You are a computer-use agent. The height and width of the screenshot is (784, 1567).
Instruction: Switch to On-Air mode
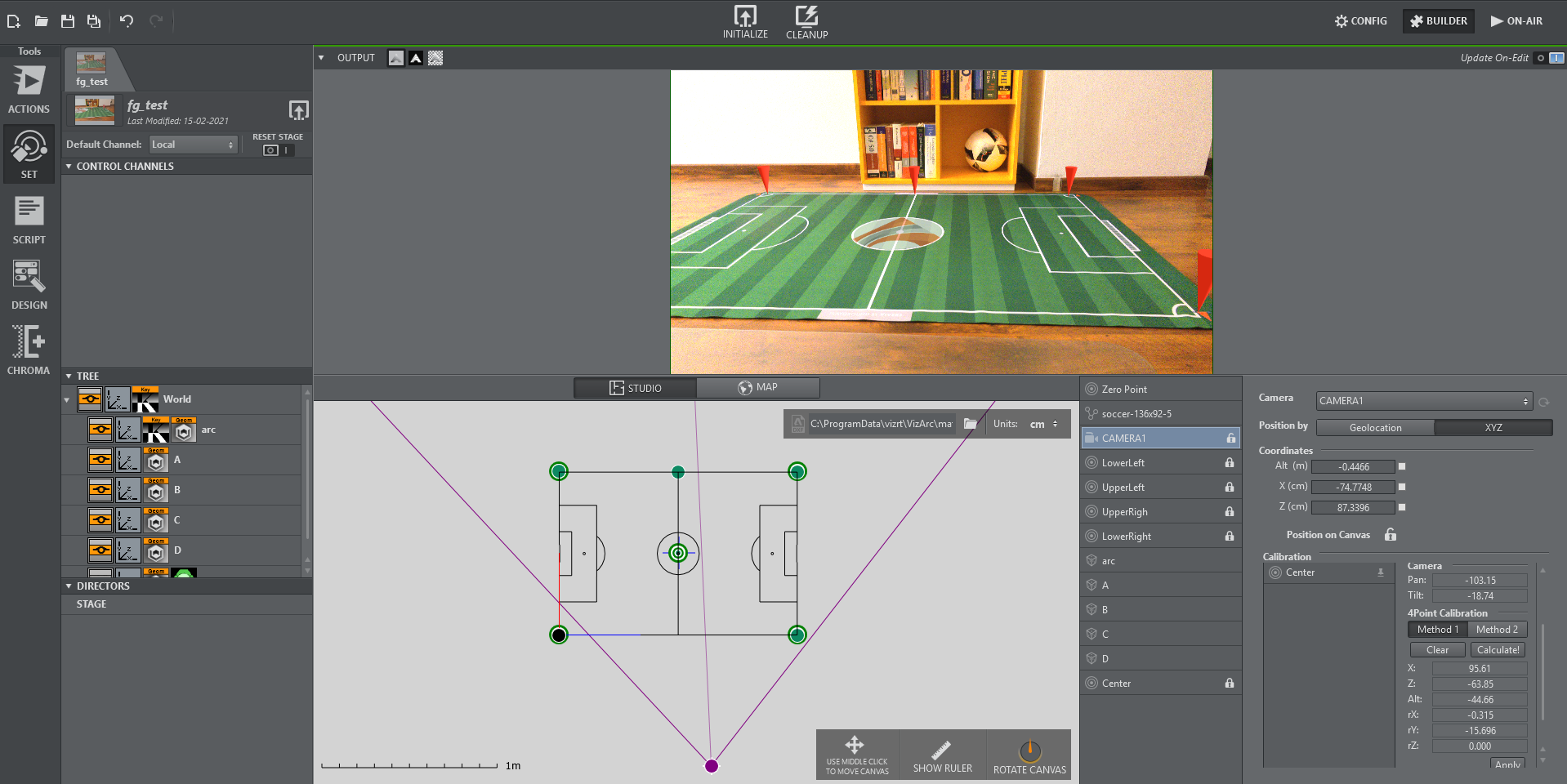point(1516,21)
